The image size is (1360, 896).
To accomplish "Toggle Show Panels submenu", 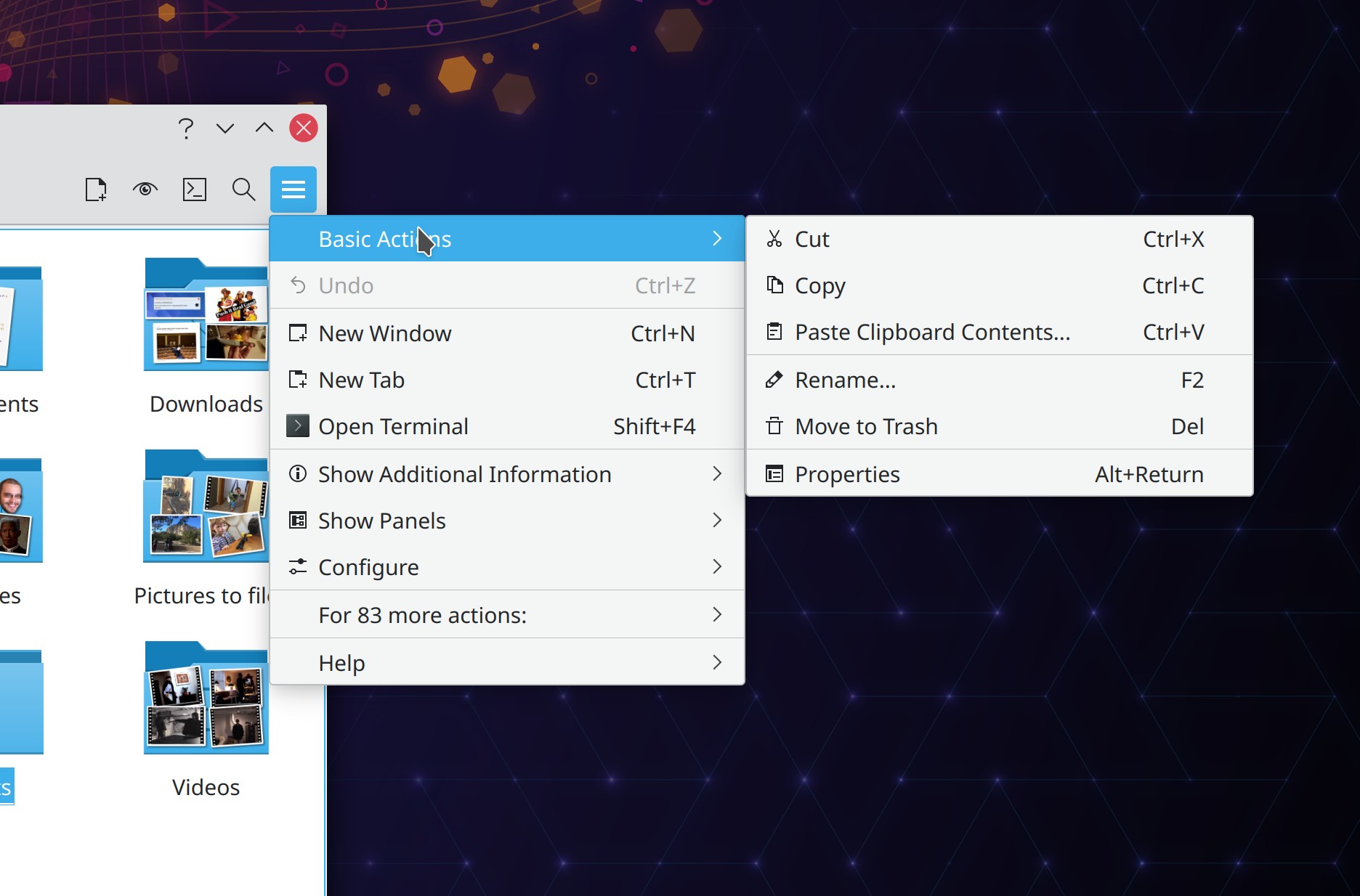I will 507,521.
